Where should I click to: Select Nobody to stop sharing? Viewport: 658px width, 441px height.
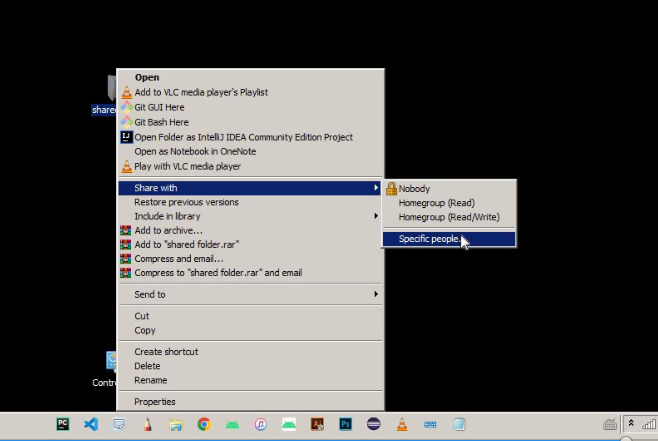[x=414, y=188]
